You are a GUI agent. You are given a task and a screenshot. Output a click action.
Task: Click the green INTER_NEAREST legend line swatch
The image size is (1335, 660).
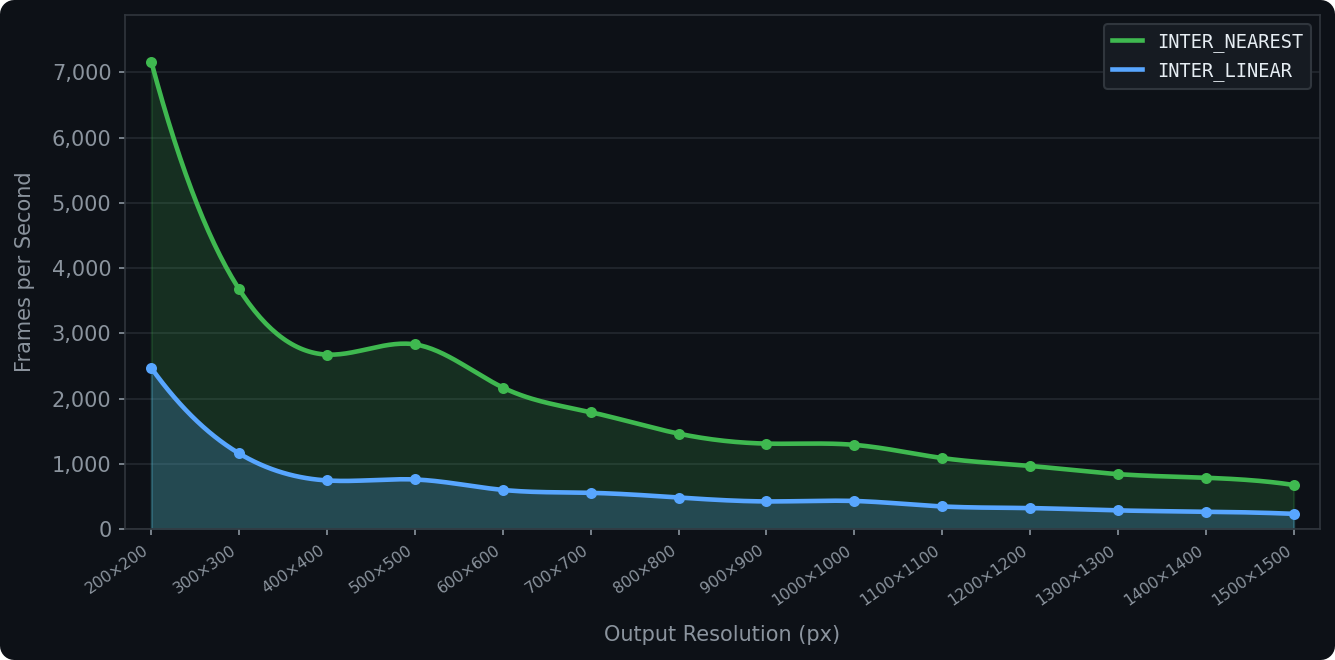tap(1129, 42)
